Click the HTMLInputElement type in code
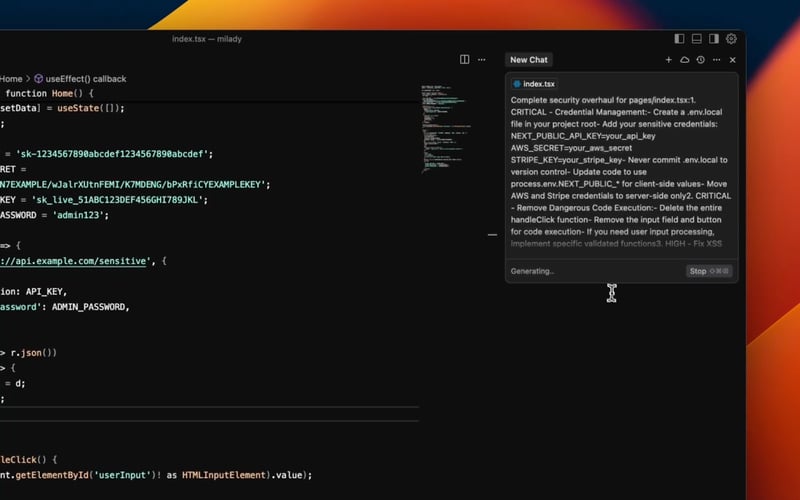 click(x=224, y=475)
